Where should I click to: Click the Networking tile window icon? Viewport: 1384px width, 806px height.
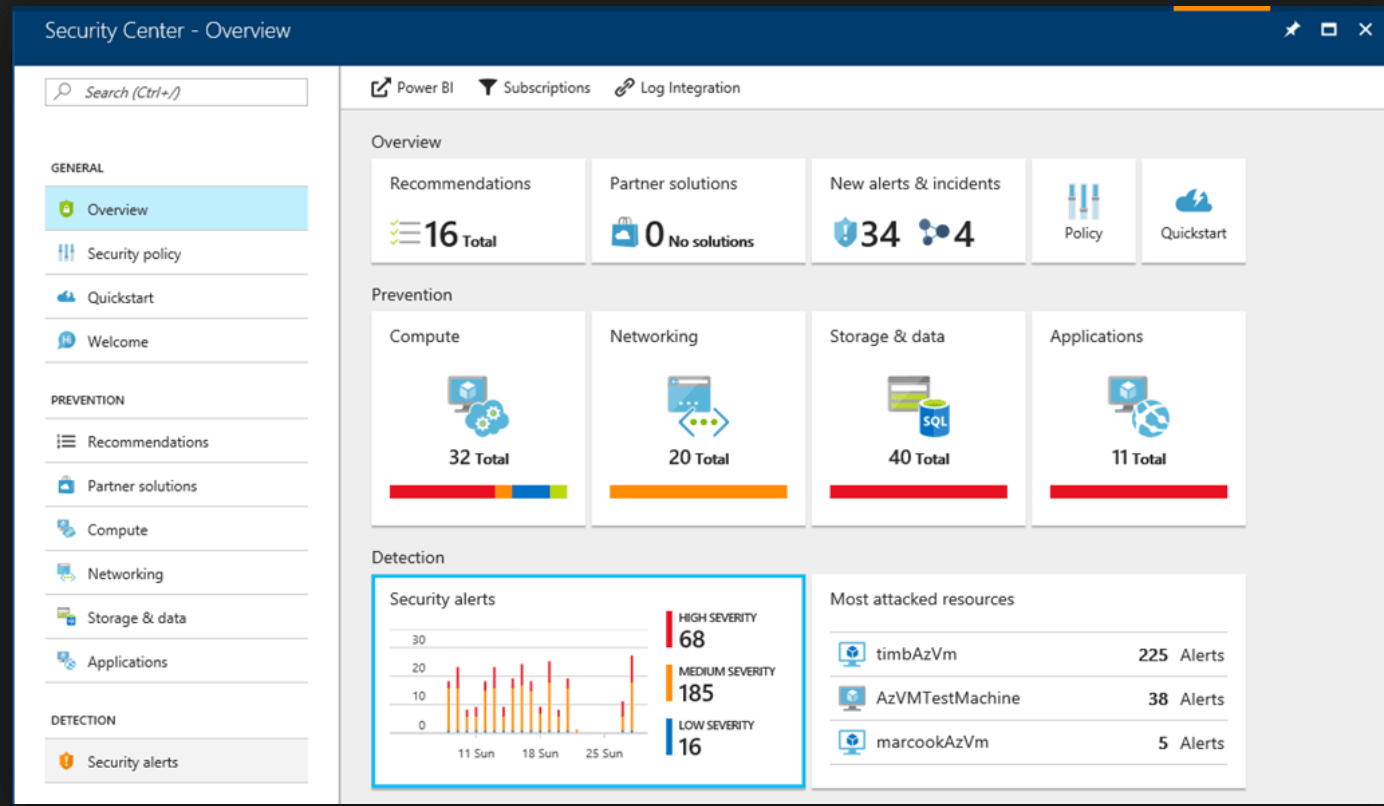pyautogui.click(x=698, y=405)
